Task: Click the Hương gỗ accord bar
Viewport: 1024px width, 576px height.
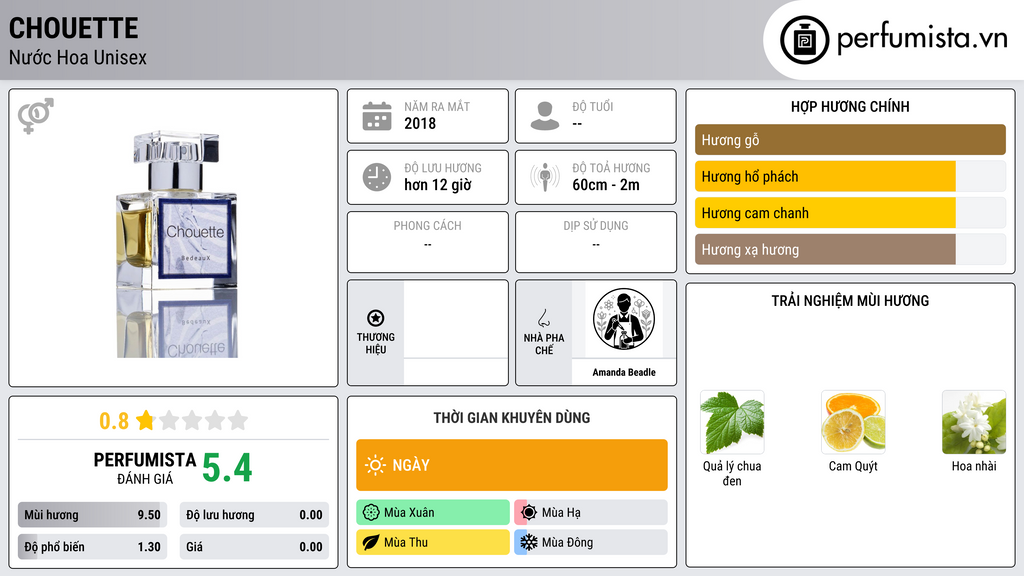Action: pos(850,140)
